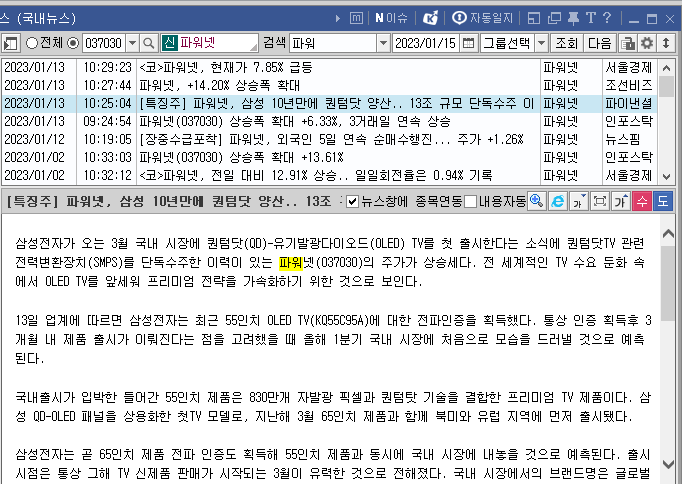682x484 pixels.
Task: Click the blue 도 sell button
Action: tap(663, 201)
